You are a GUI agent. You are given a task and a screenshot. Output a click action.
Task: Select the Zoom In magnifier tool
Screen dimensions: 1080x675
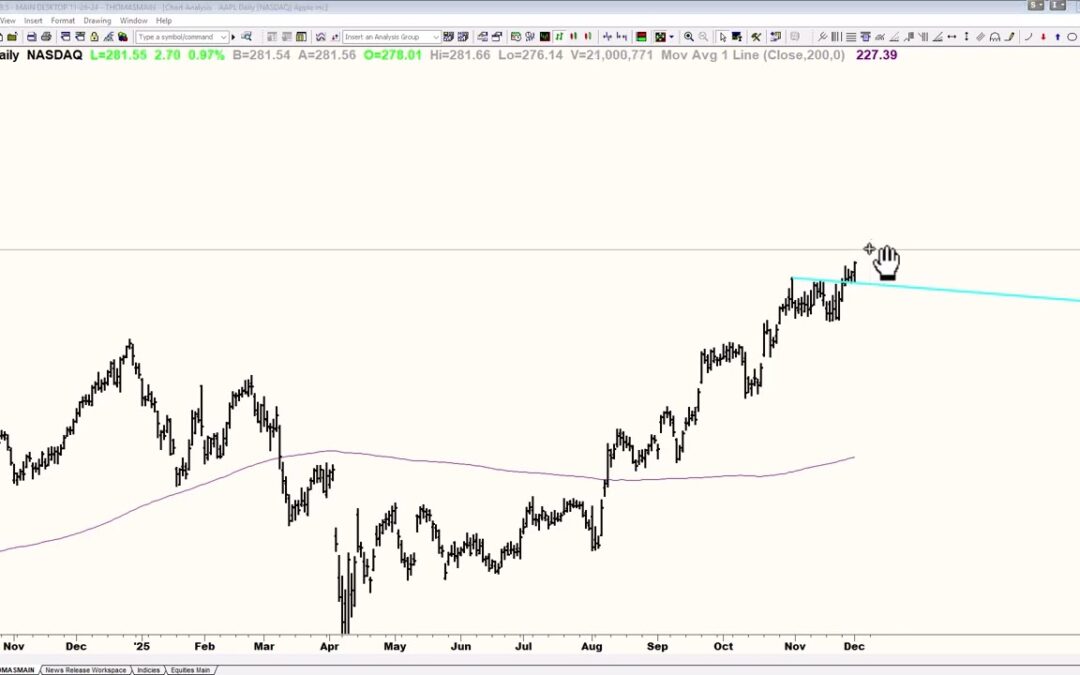click(688, 36)
